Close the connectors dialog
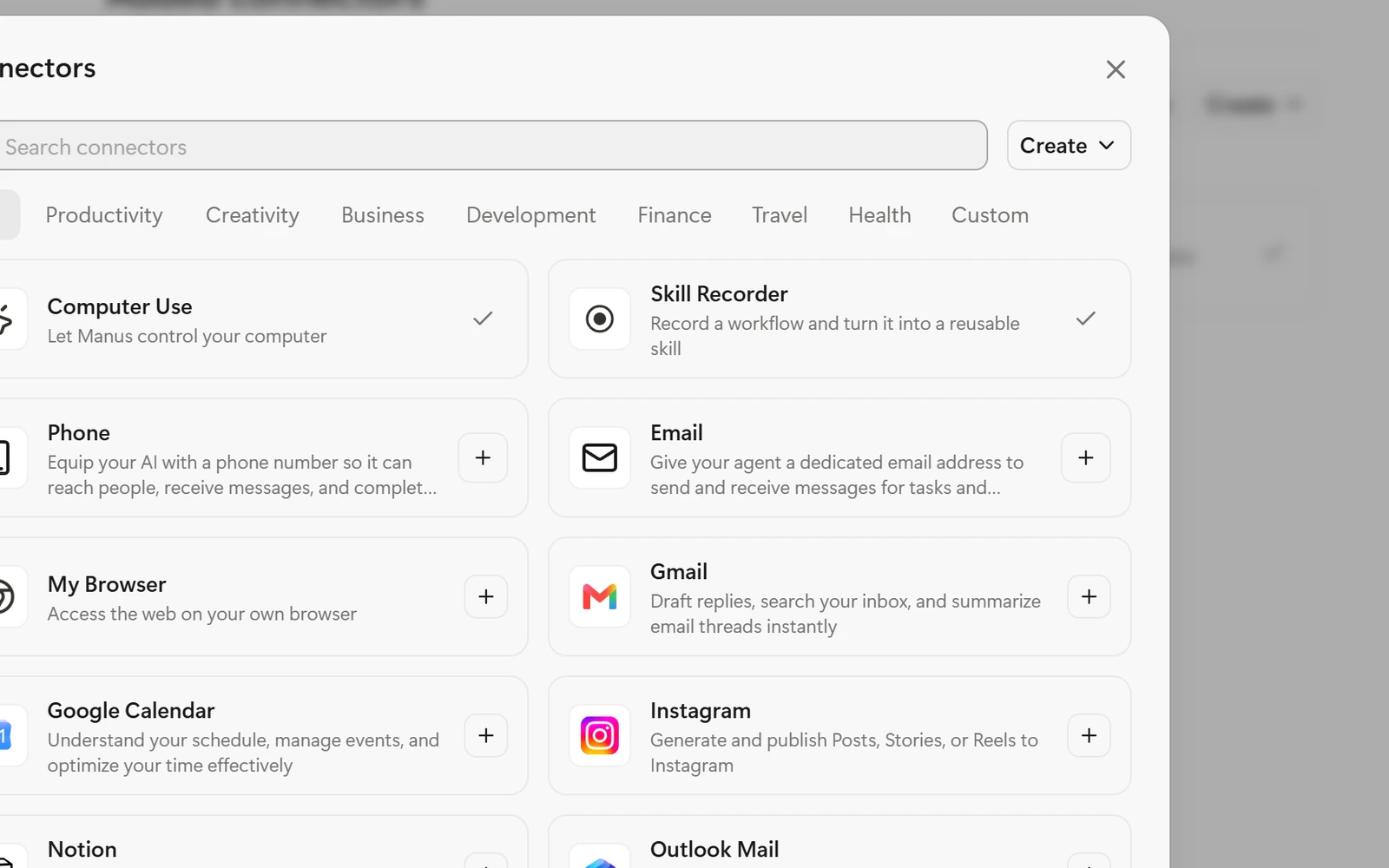The width and height of the screenshot is (1389, 868). tap(1116, 69)
